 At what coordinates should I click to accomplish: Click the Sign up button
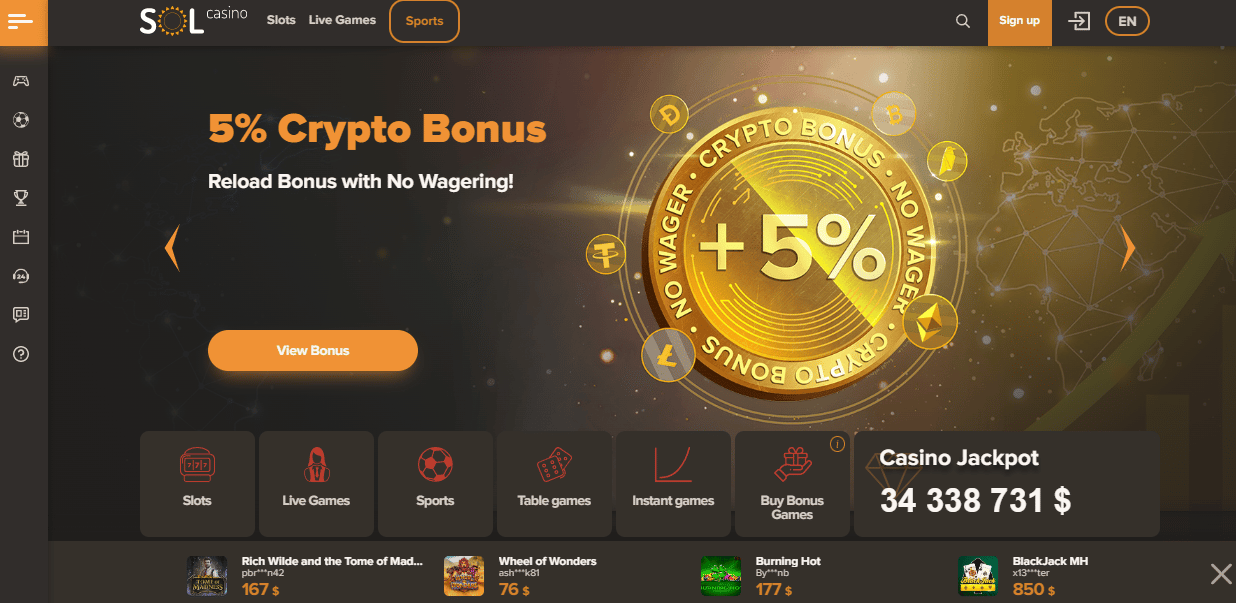click(1020, 22)
